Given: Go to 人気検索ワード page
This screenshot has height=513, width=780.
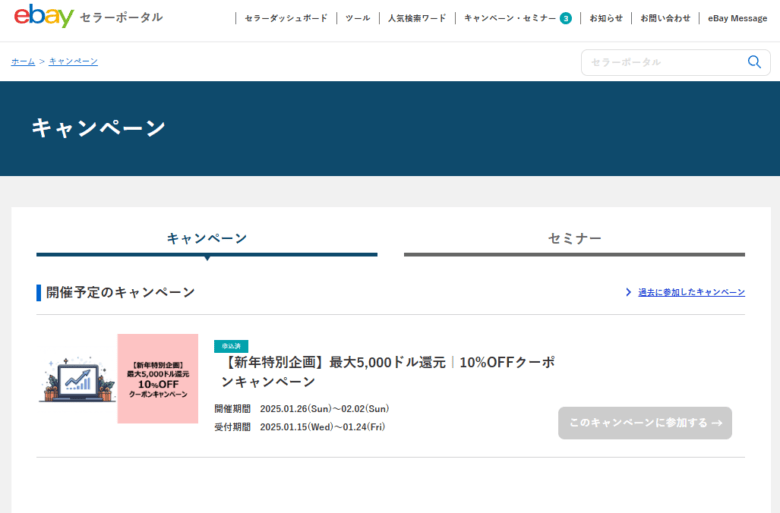Looking at the screenshot, I should pyautogui.click(x=417, y=18).
